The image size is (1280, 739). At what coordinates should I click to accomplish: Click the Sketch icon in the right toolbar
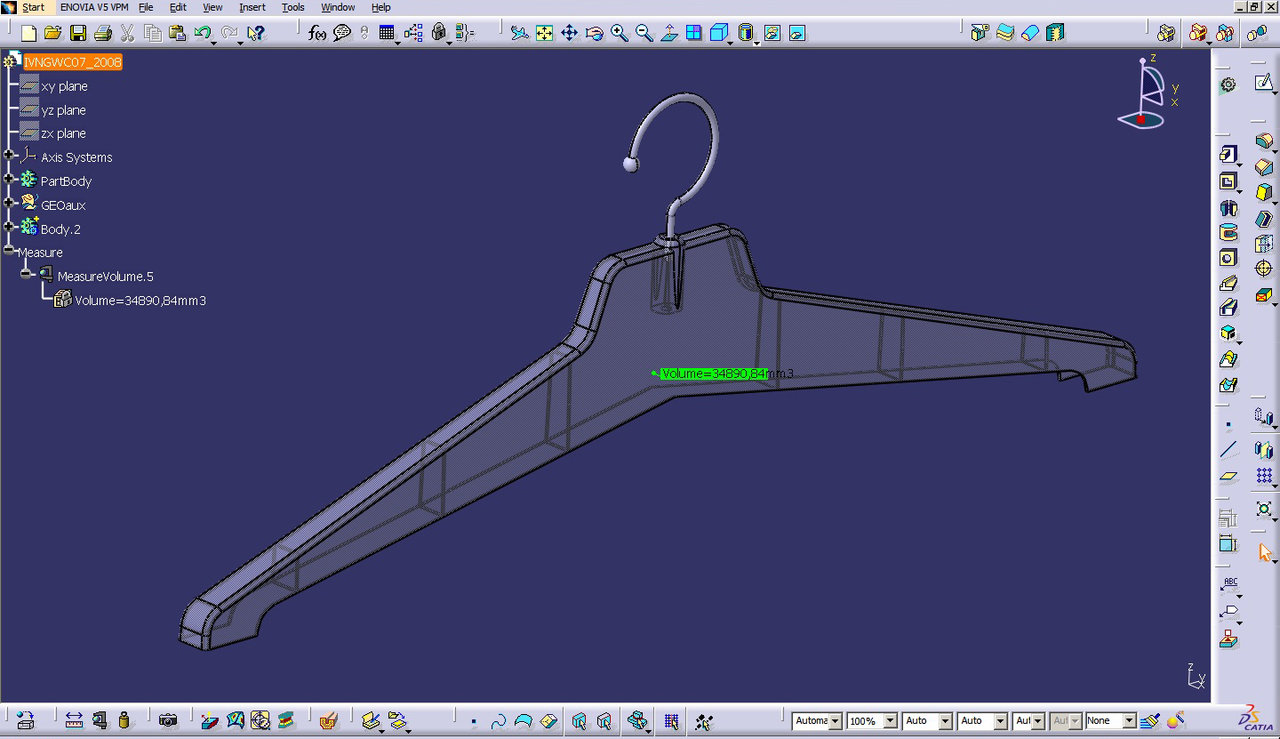tap(1263, 83)
